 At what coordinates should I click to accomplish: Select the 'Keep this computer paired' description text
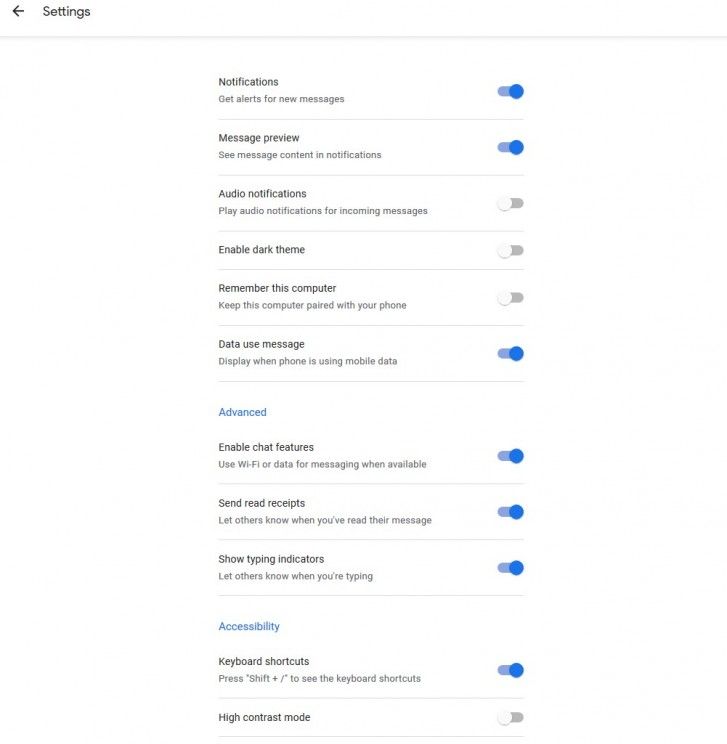[x=312, y=305]
